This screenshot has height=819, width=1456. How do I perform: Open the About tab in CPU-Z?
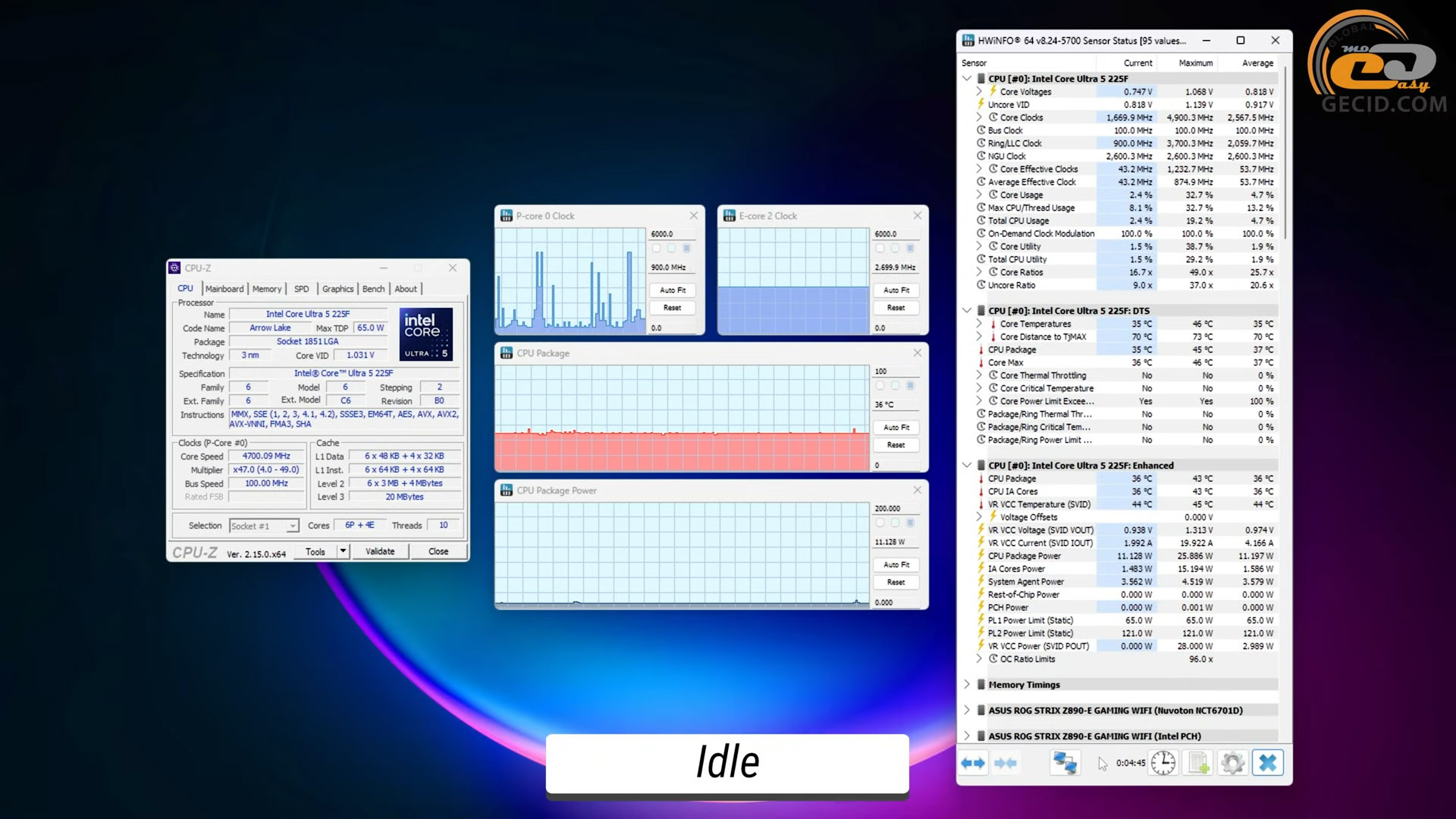(x=406, y=289)
